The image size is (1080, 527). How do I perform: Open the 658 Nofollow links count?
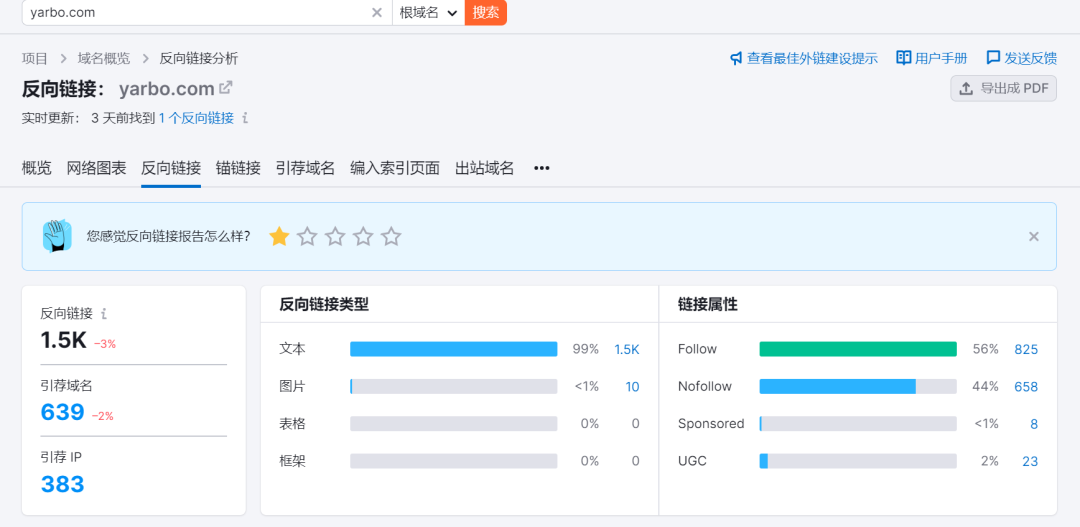tap(1026, 386)
